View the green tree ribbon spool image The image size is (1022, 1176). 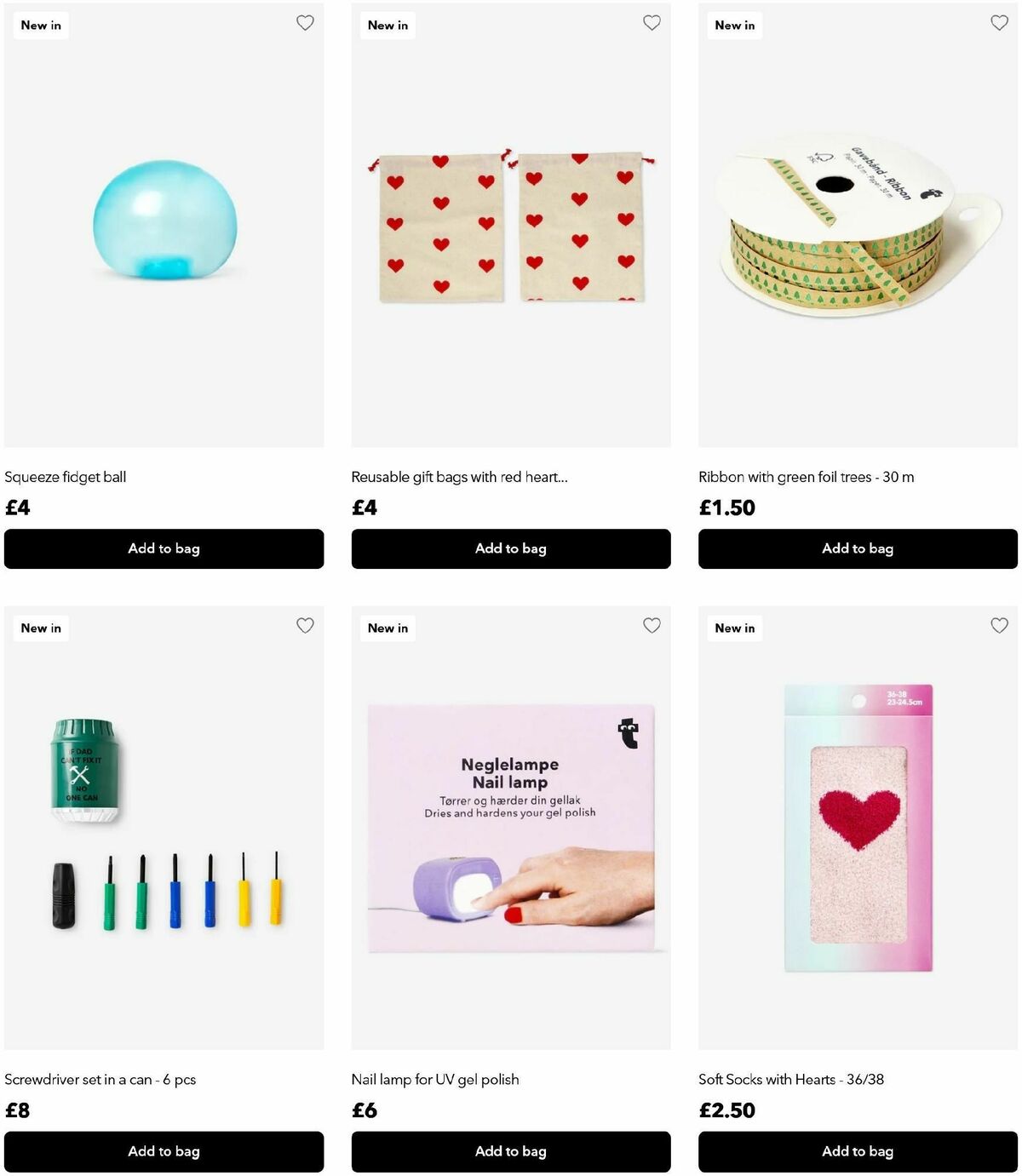[x=858, y=225]
